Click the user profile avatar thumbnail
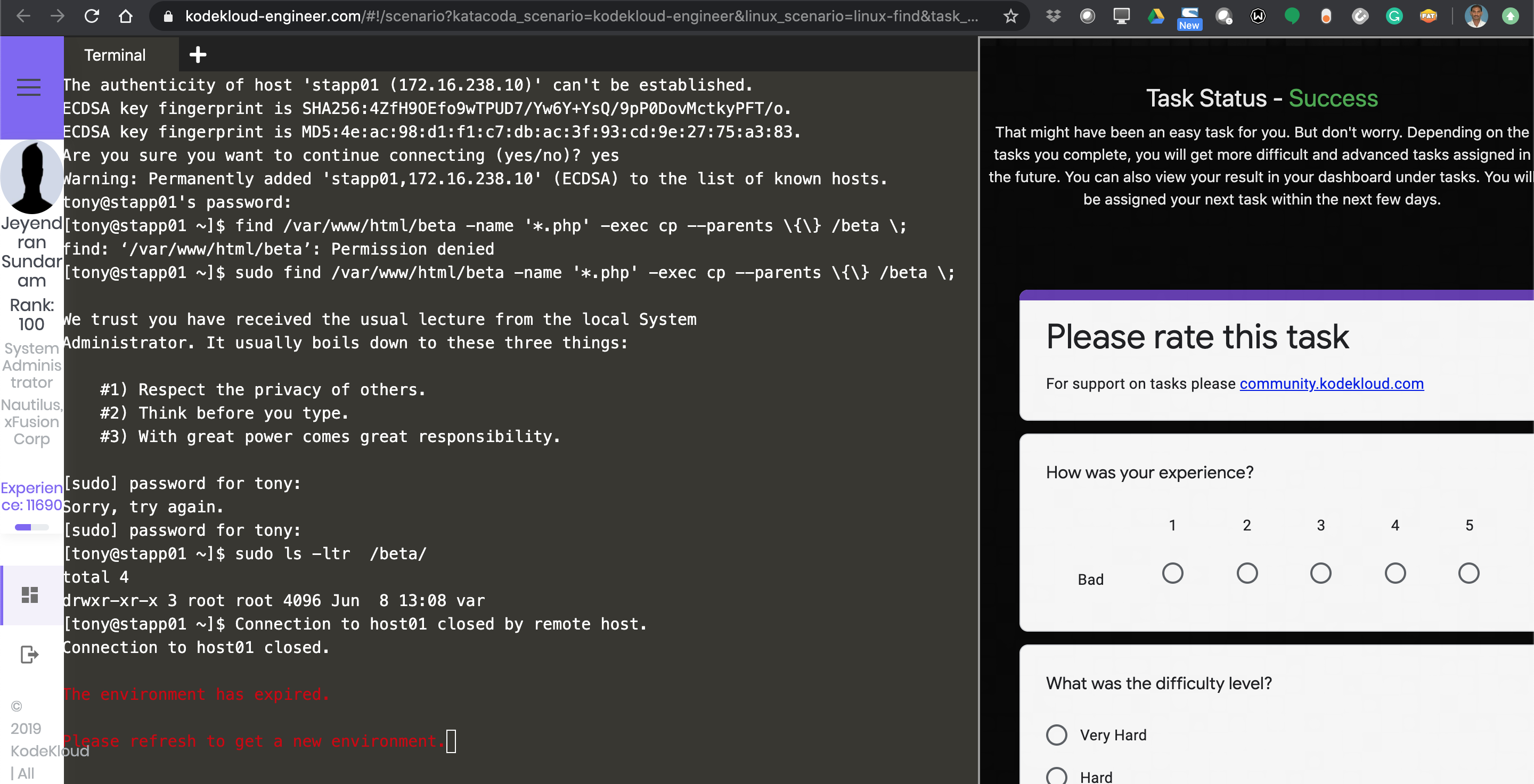This screenshot has width=1534, height=784. [x=31, y=177]
